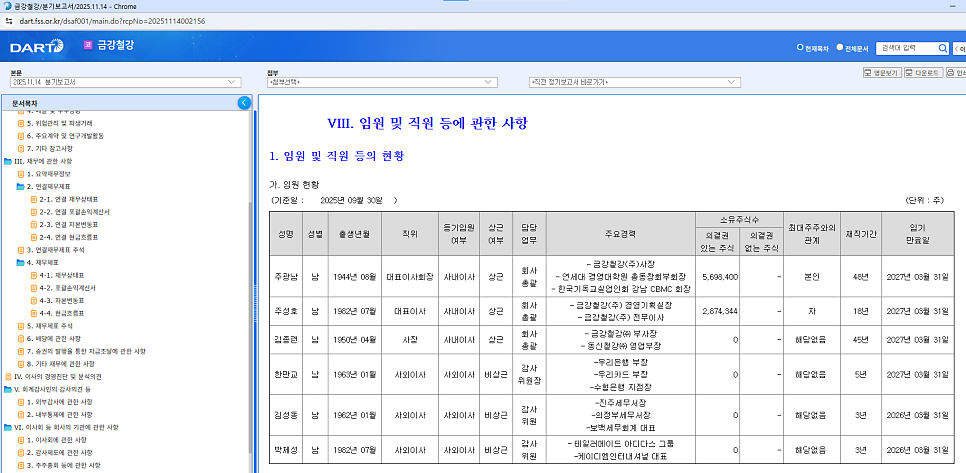Click document icon of IV. 이사의 경영진단

7,376
